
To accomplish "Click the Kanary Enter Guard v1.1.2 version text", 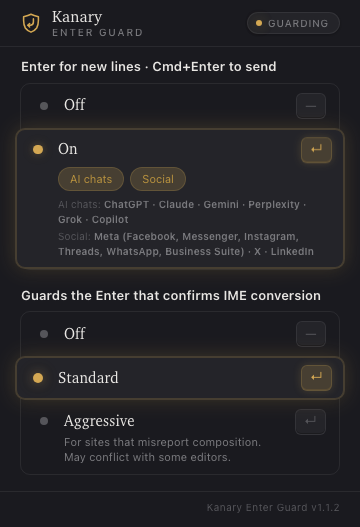I will click(x=273, y=508).
